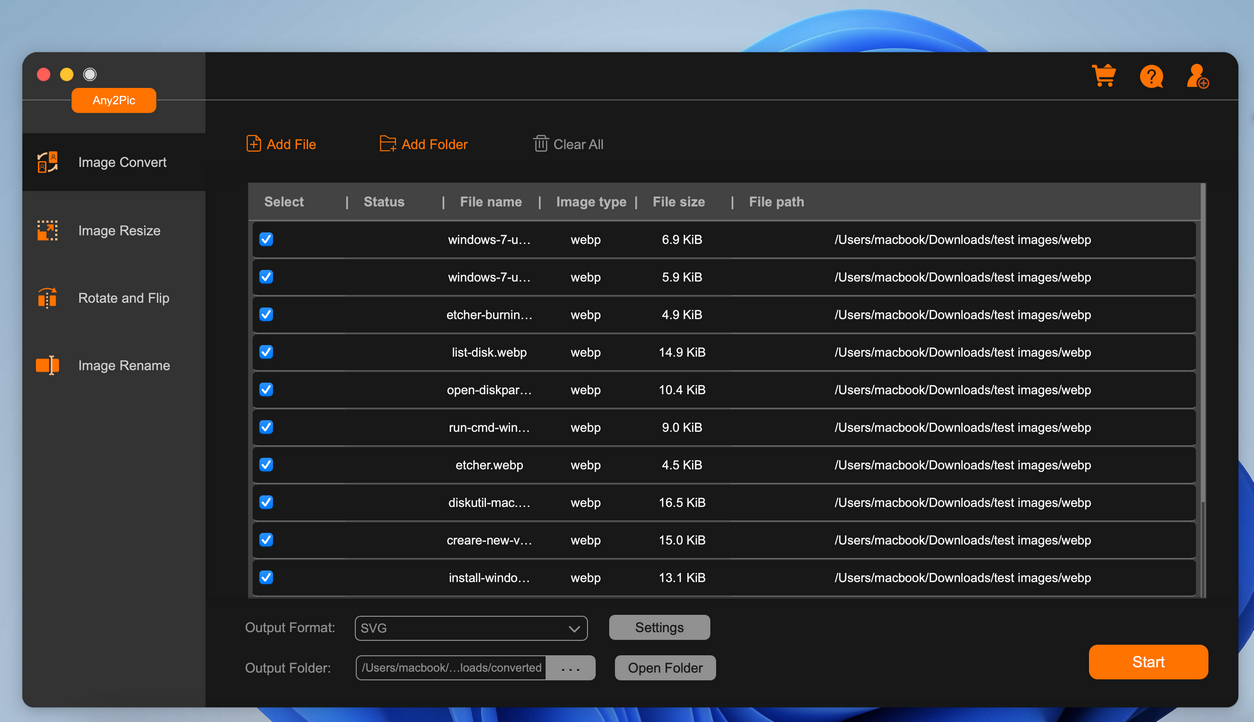
Task: Click the Clear All label
Action: click(579, 144)
